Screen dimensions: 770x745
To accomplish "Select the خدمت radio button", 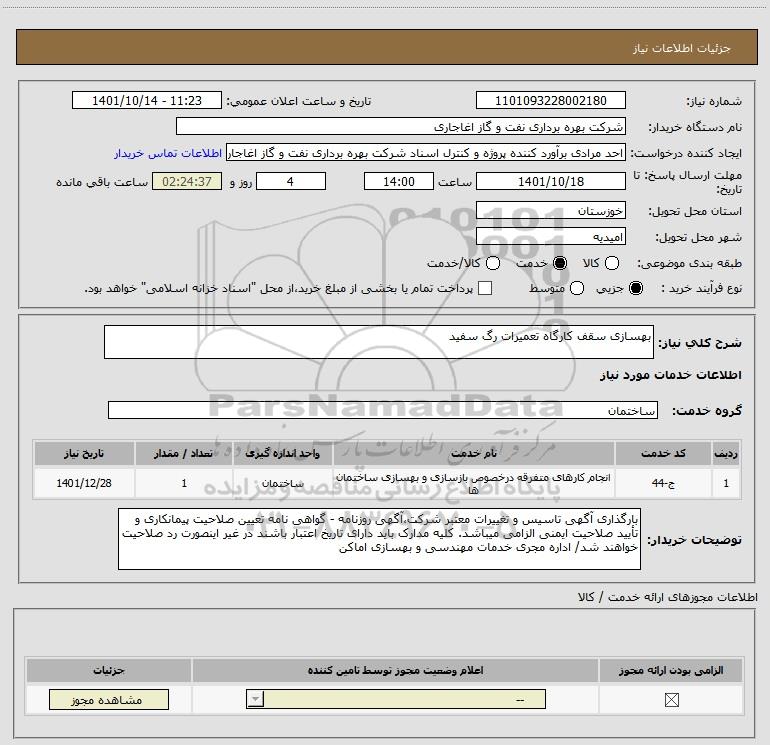I will click(x=559, y=263).
